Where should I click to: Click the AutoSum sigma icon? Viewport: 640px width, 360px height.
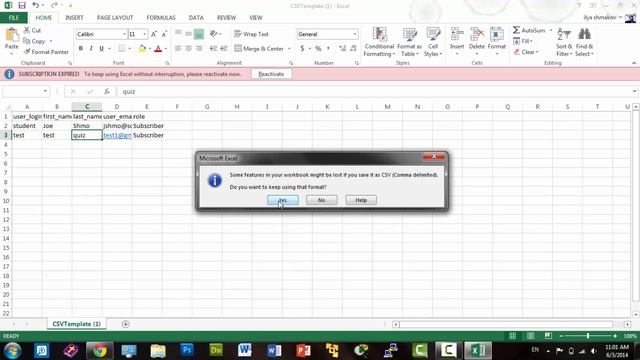(516, 30)
